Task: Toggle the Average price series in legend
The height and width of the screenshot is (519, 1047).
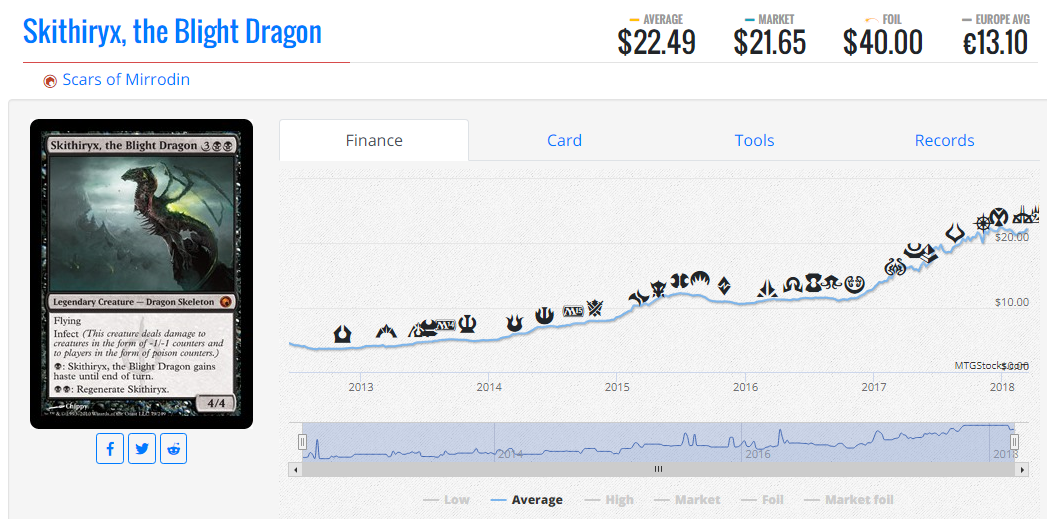Action: pos(526,499)
